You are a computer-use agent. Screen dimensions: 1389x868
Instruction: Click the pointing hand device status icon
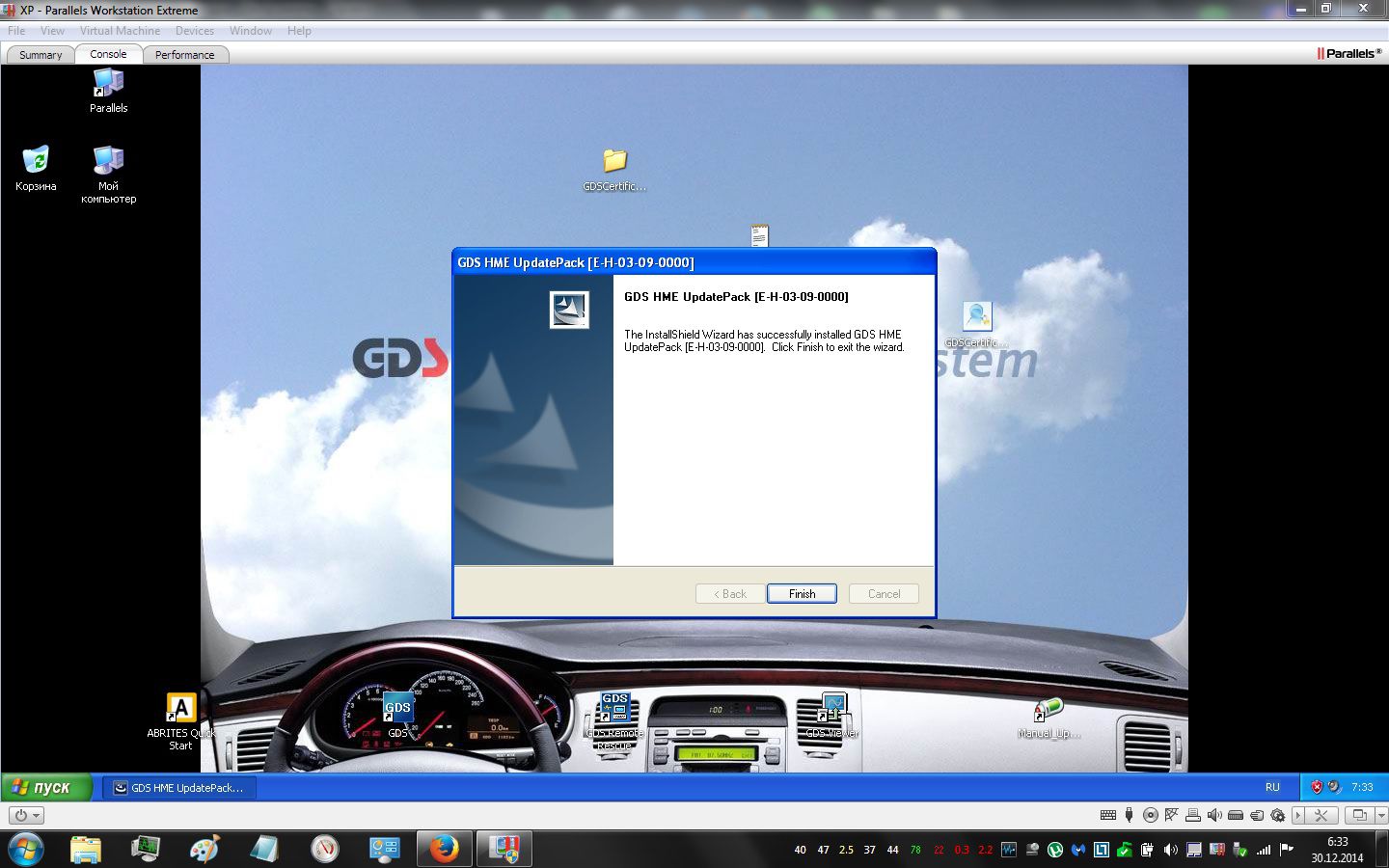coord(1257,815)
